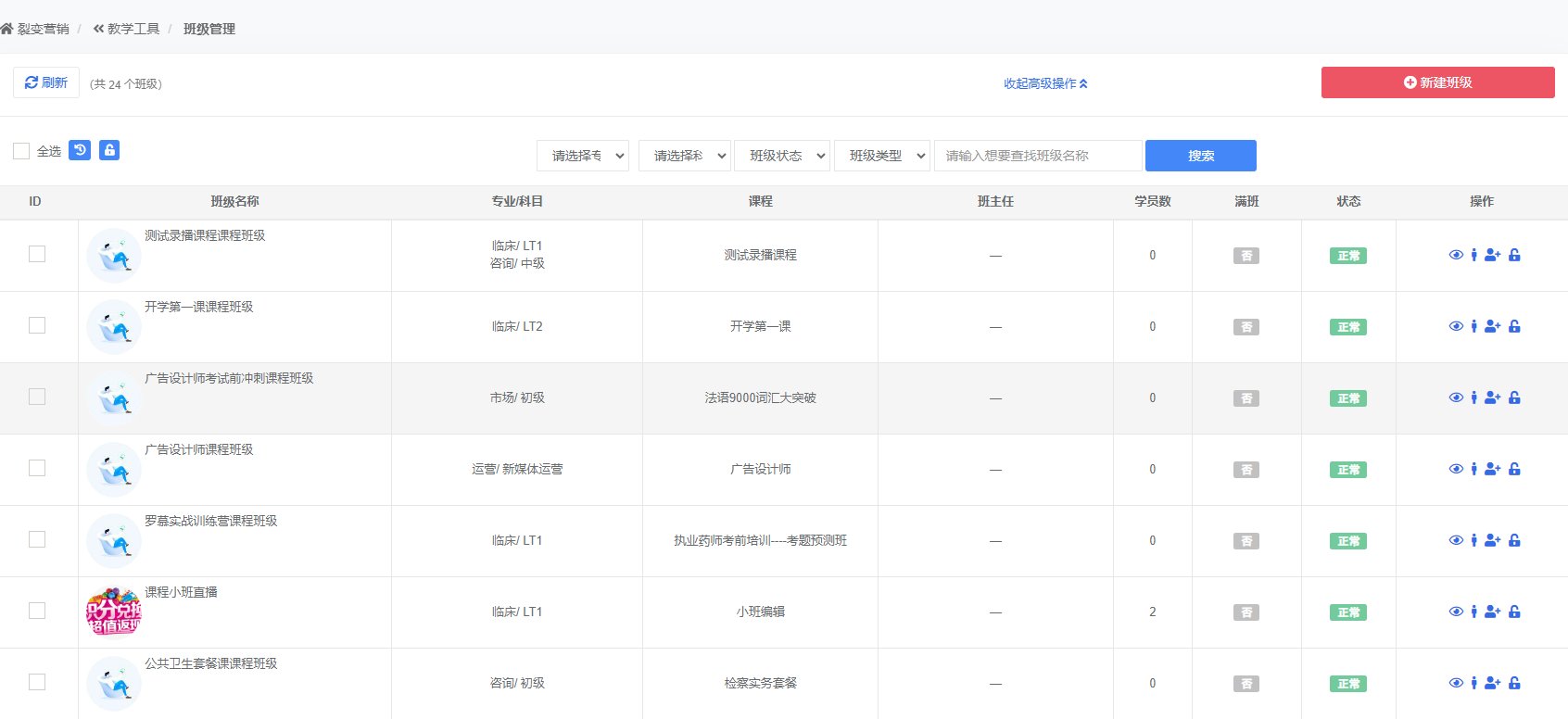Viewport: 1568px width, 719px height.
Task: Check the box for 公共卫生套餐课课程班级
Action: pyautogui.click(x=37, y=682)
